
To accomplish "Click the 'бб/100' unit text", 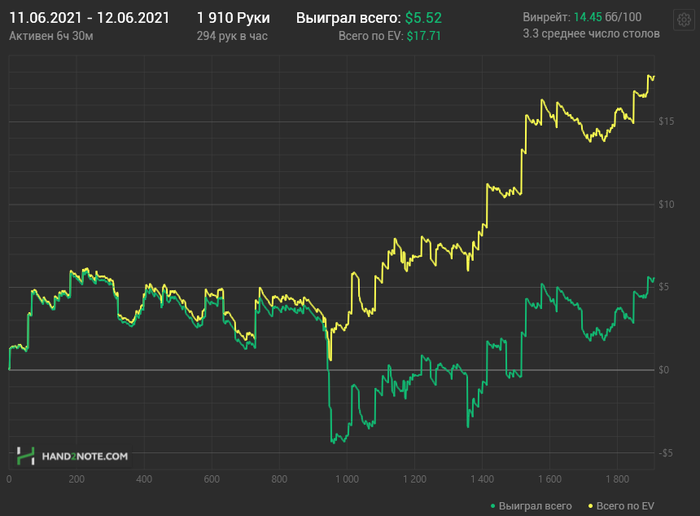I will pos(623,17).
